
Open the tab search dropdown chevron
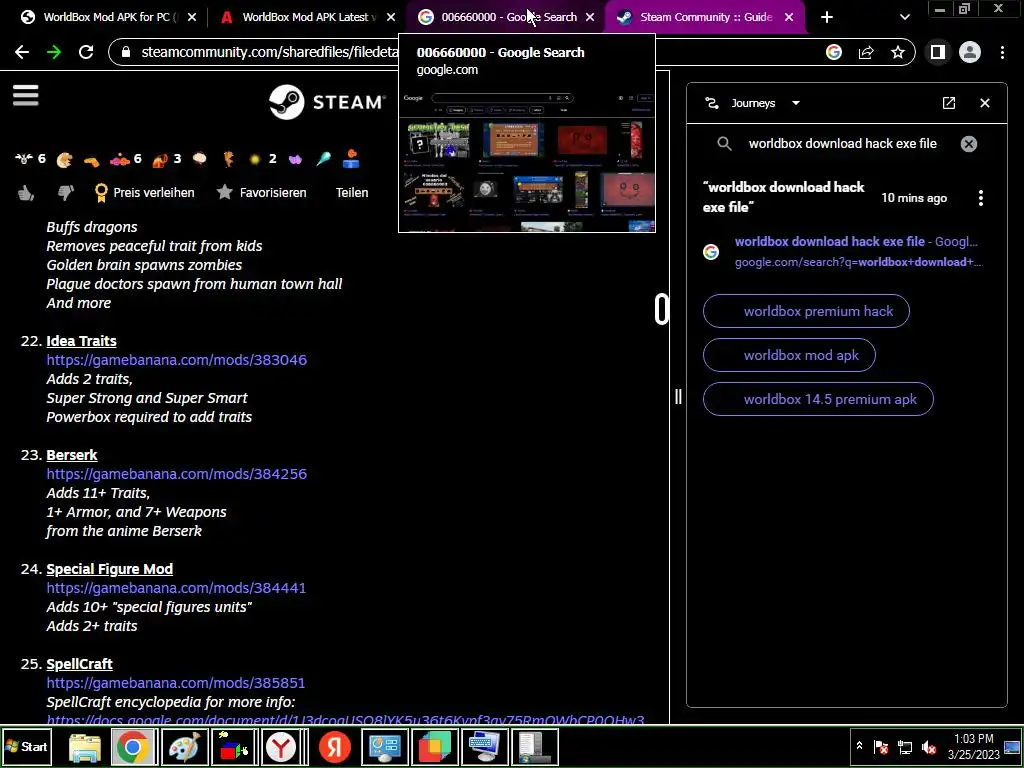(904, 18)
